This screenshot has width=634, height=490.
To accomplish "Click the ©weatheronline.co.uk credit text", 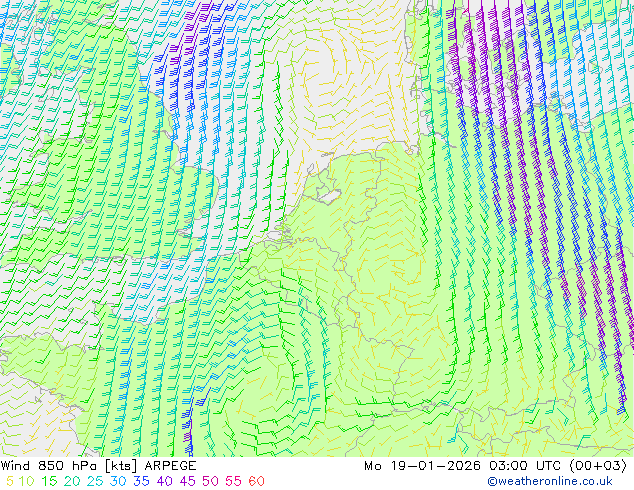I will (x=550, y=481).
